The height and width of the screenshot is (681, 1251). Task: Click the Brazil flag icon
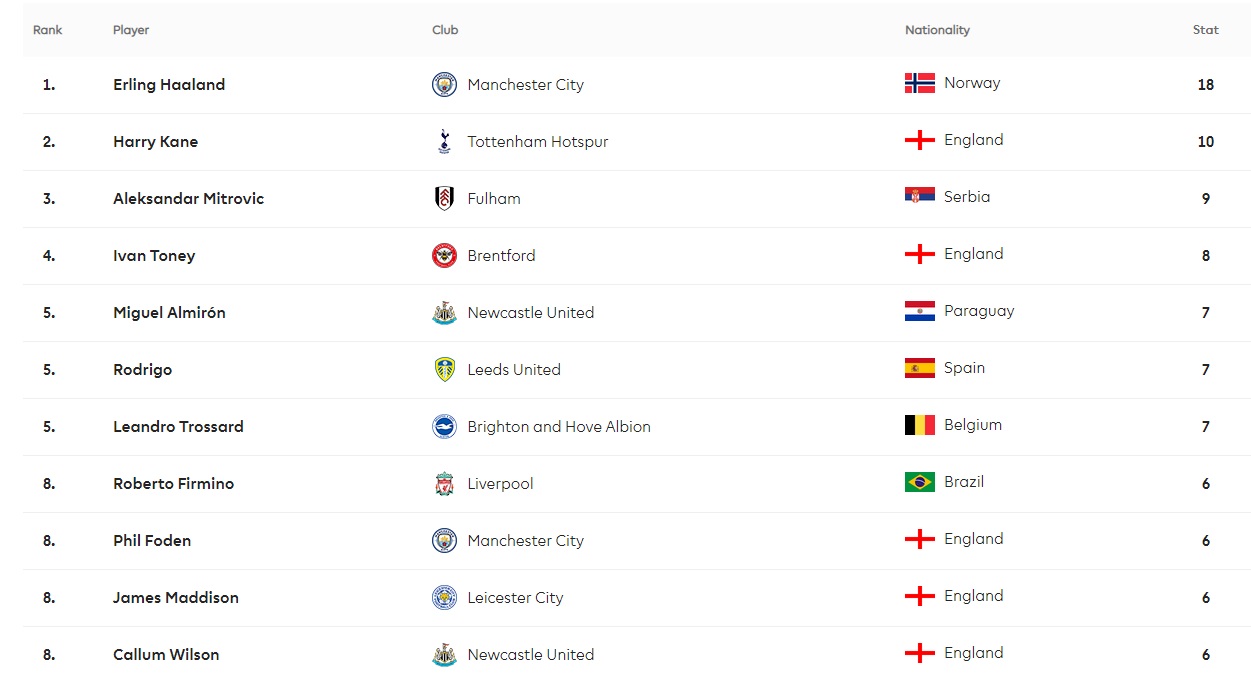tap(919, 482)
